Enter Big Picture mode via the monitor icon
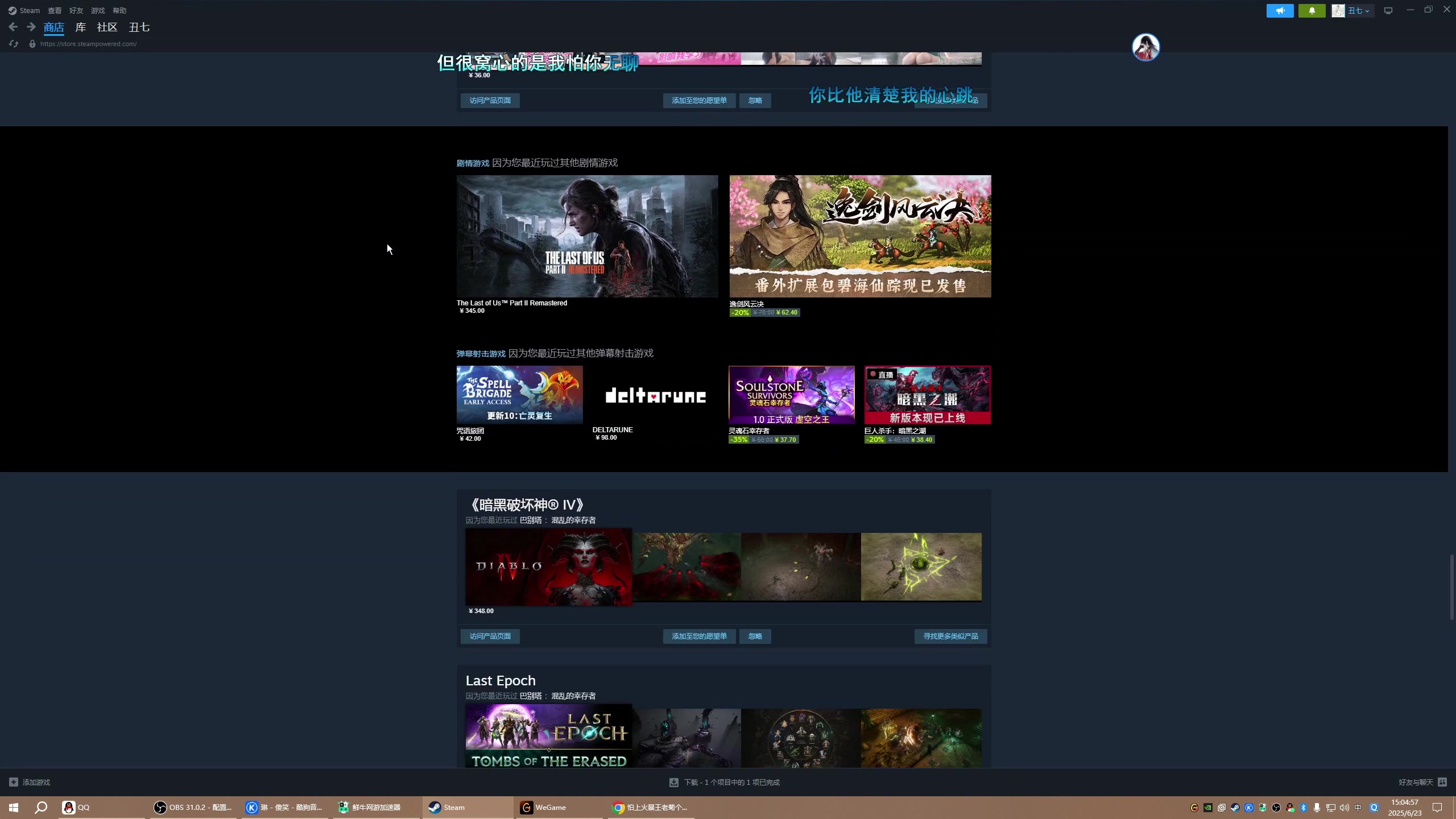1456x819 pixels. pos(1388,11)
